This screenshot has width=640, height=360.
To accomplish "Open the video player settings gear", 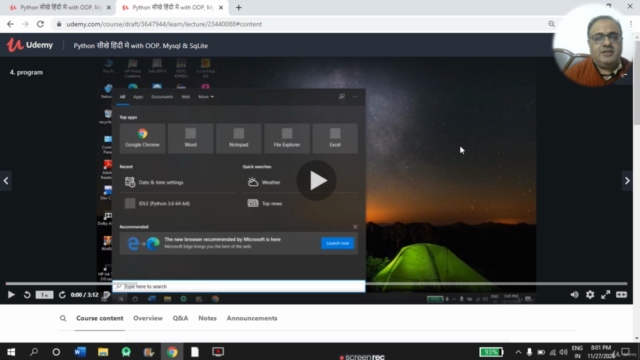I will pos(590,295).
